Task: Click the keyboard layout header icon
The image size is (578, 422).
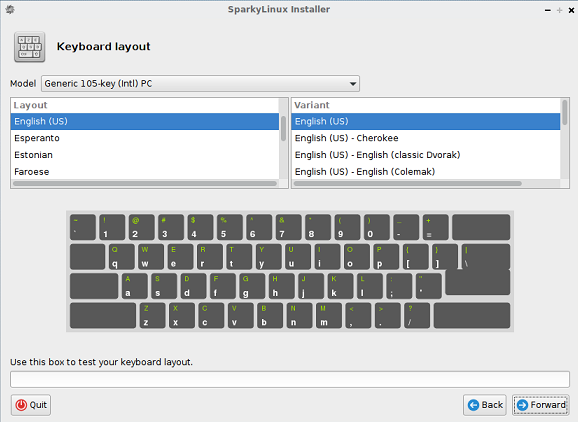Action: click(x=29, y=47)
